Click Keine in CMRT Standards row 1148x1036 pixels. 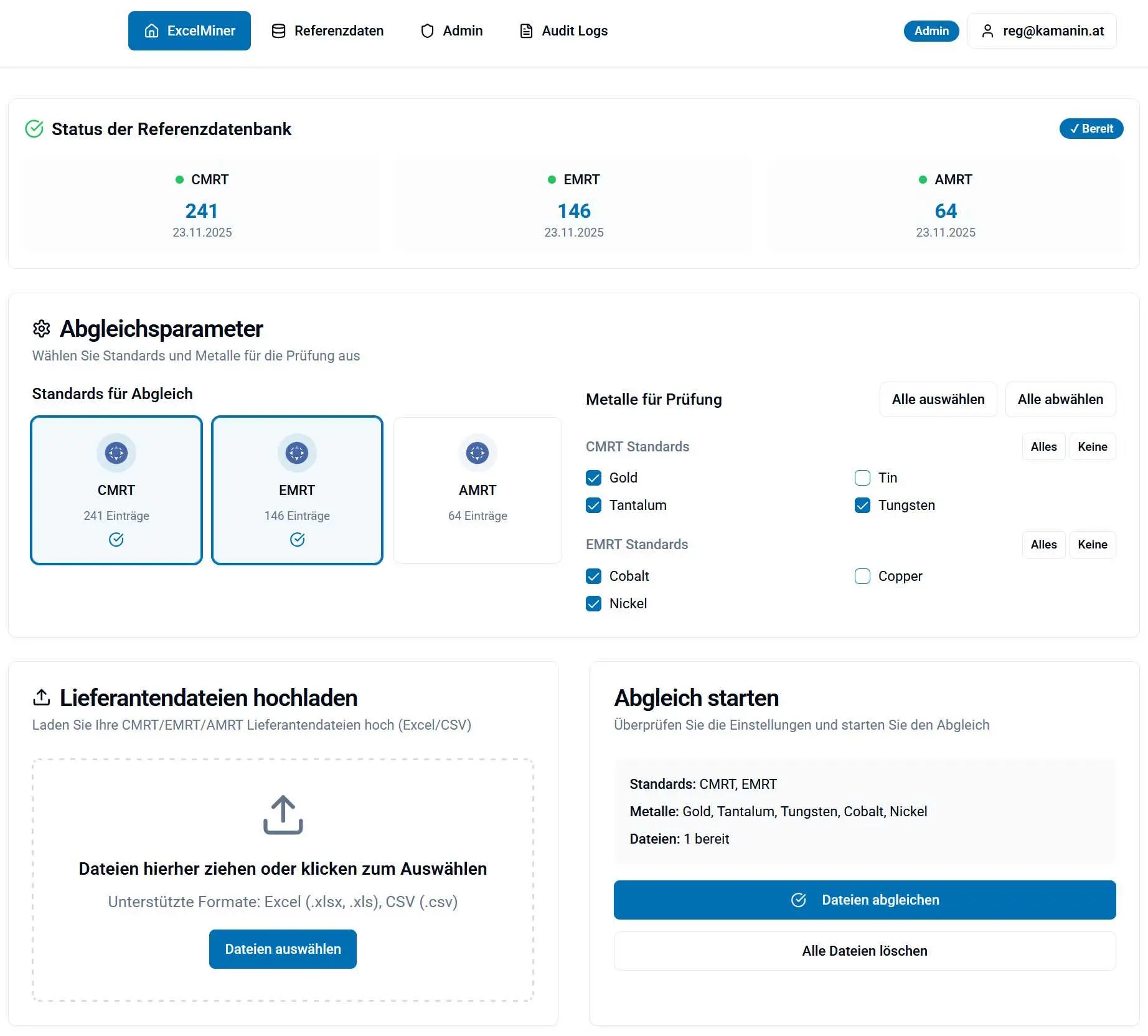pos(1092,446)
